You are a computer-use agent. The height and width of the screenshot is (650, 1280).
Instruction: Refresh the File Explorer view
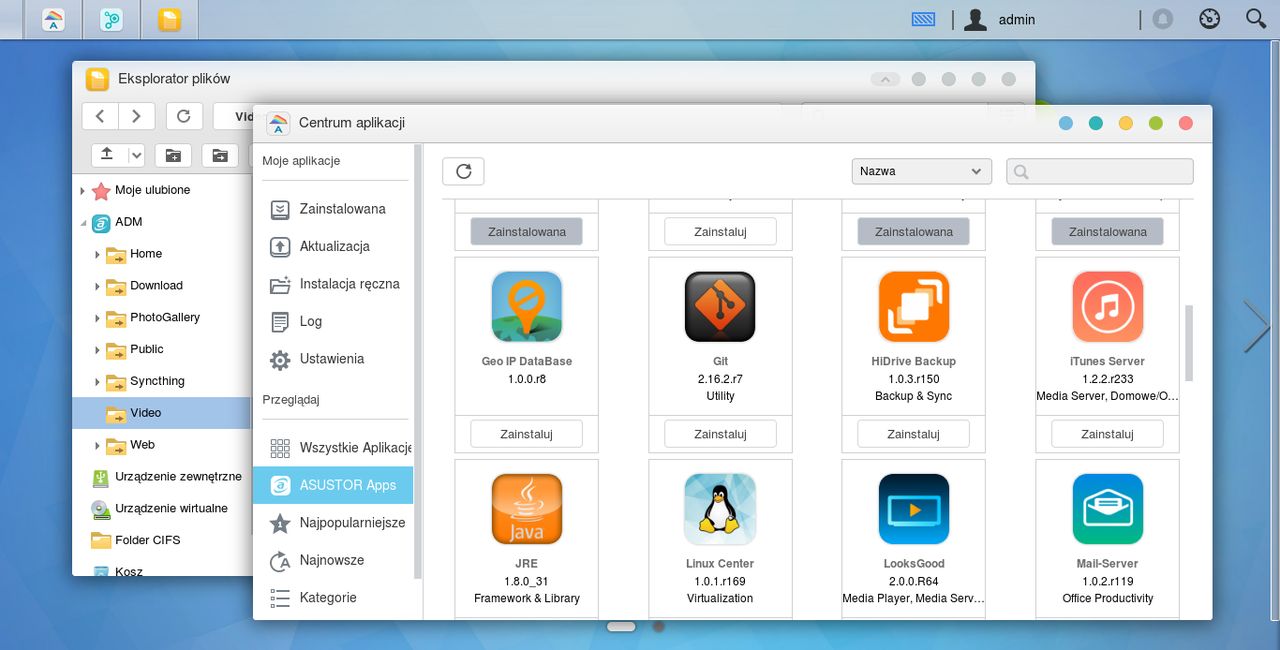pyautogui.click(x=184, y=116)
